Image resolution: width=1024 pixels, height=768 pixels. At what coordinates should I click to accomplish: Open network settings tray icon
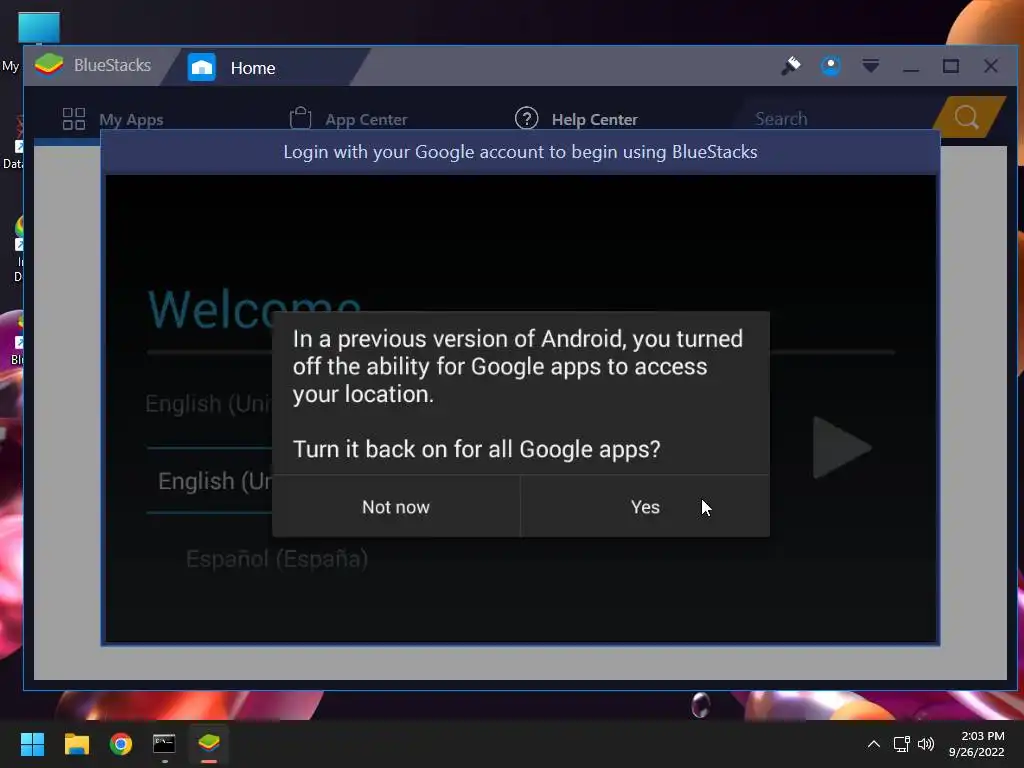[x=902, y=744]
